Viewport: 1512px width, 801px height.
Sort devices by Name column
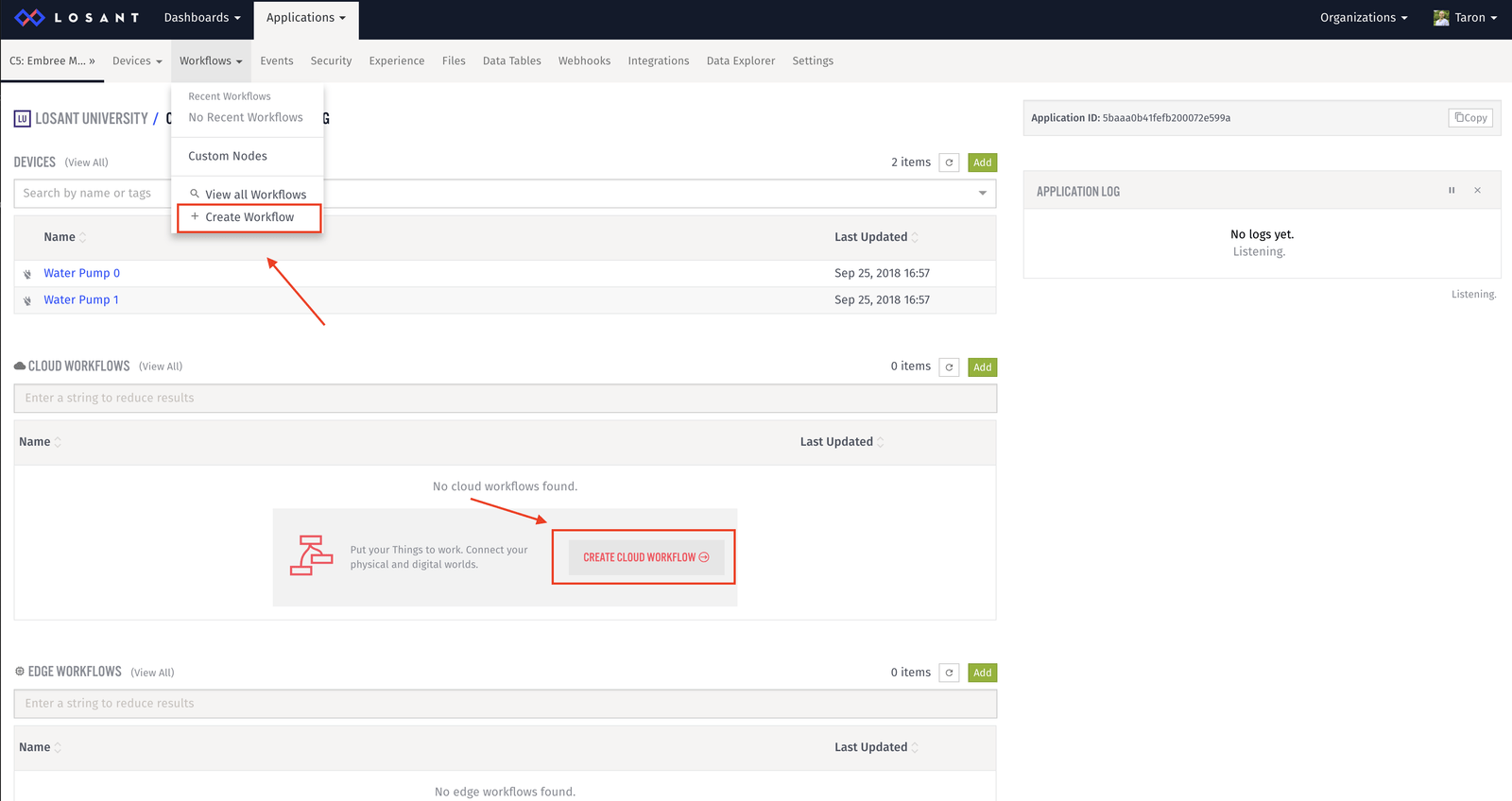click(x=64, y=237)
